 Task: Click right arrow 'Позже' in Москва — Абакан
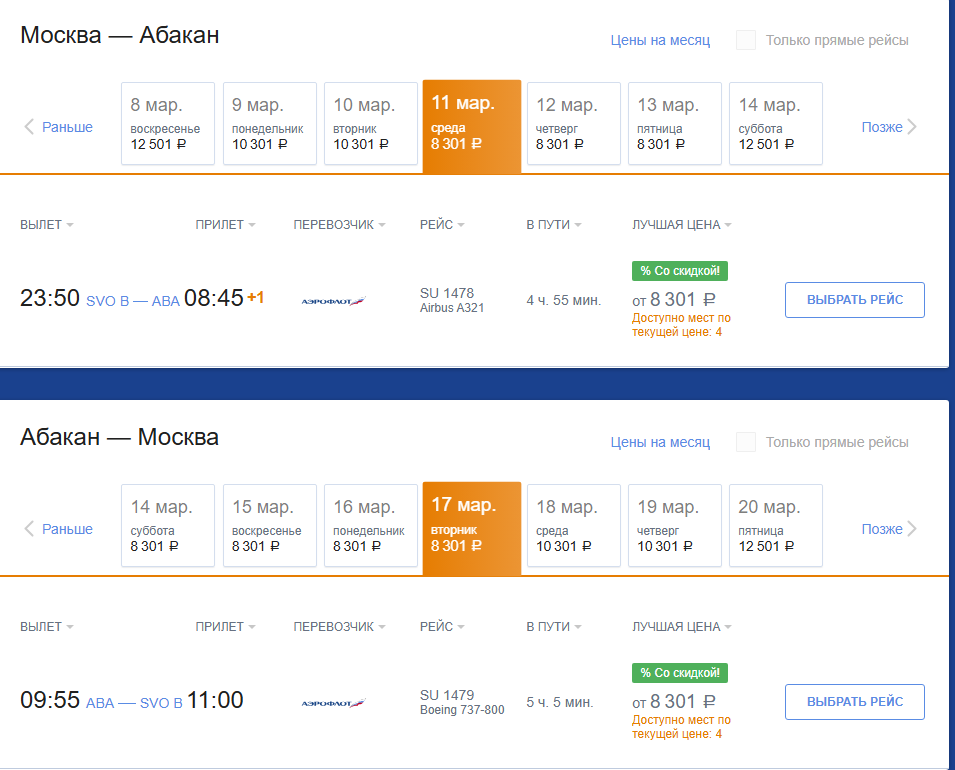point(889,127)
